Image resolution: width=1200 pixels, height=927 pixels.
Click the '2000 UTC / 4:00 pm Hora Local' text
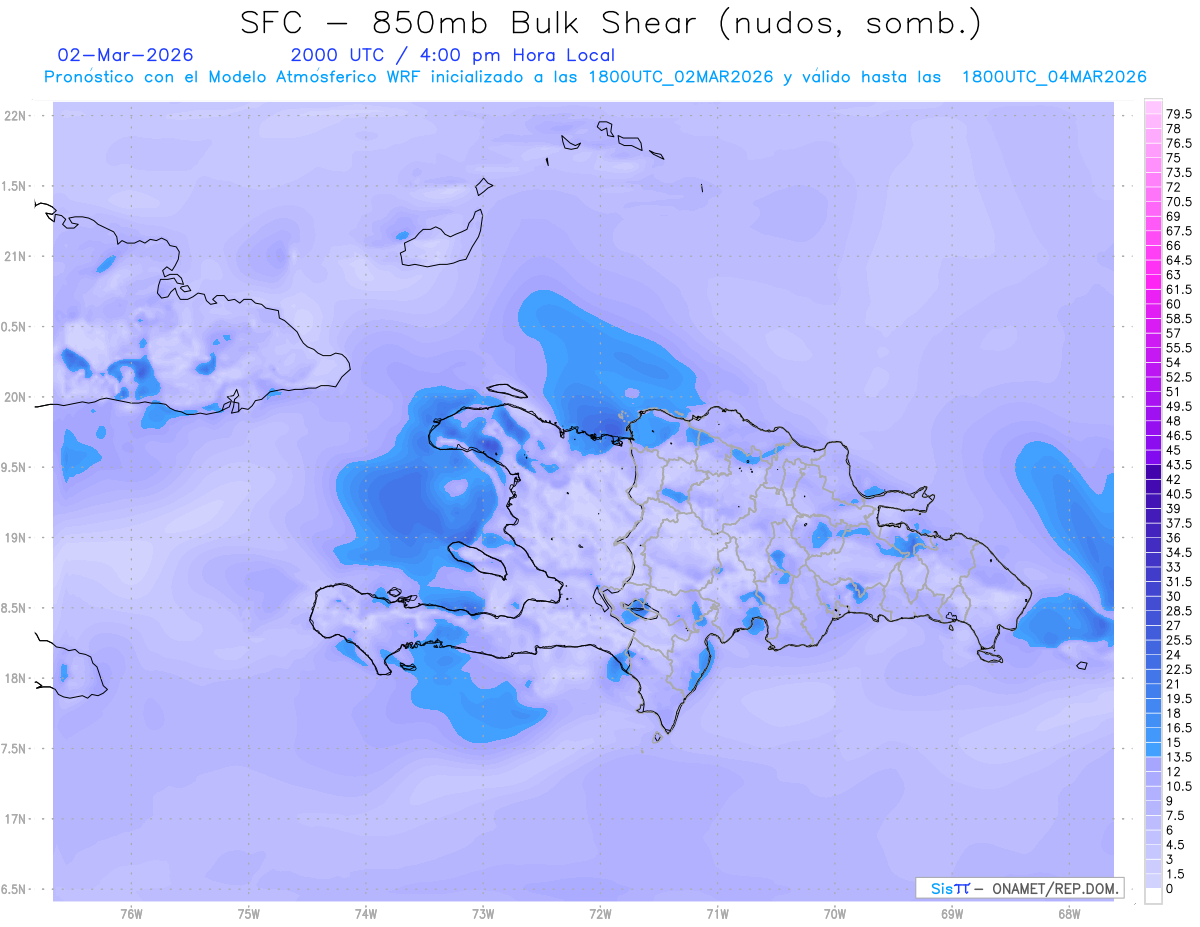pyautogui.click(x=453, y=56)
